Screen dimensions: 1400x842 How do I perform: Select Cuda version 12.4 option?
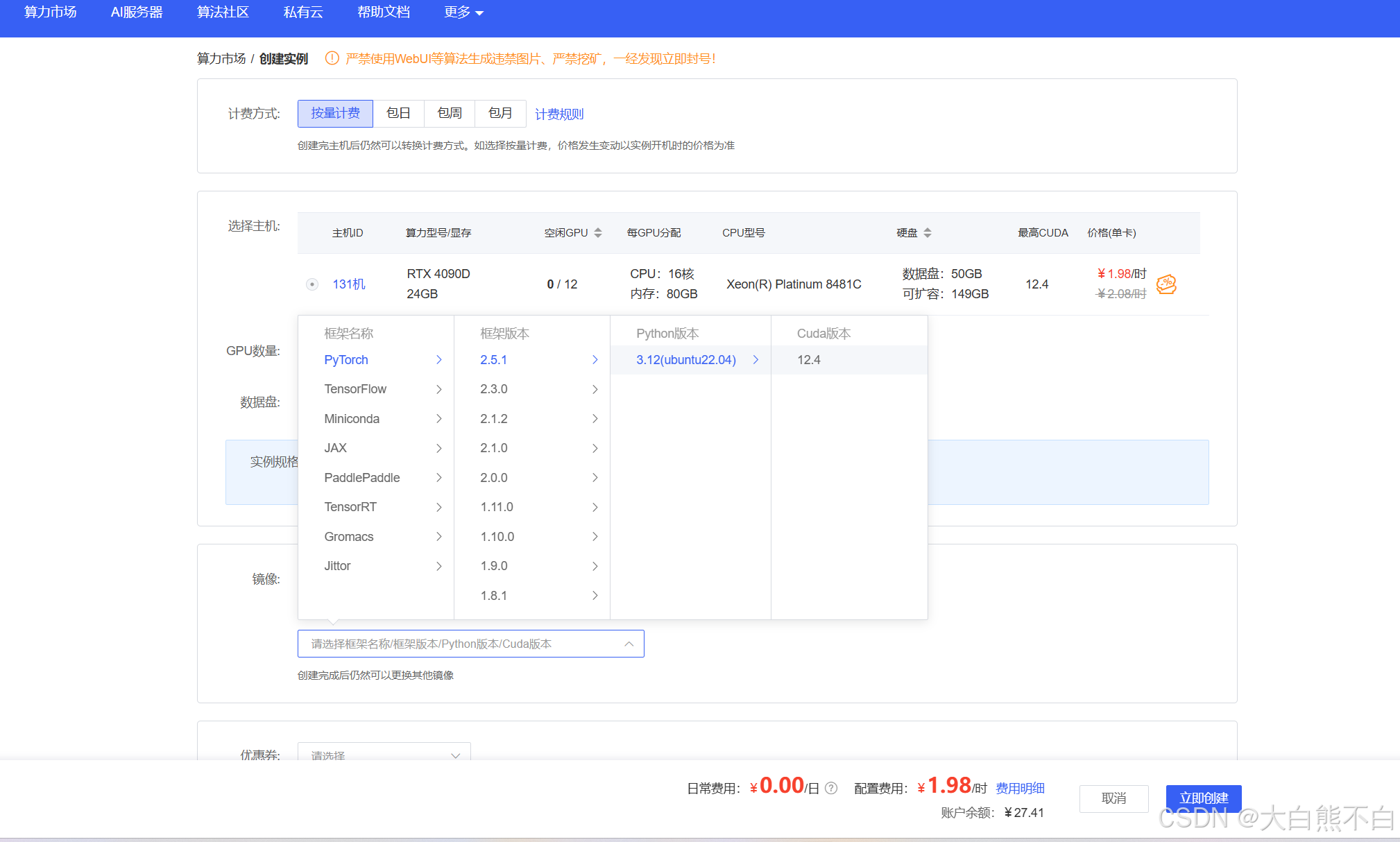point(809,359)
